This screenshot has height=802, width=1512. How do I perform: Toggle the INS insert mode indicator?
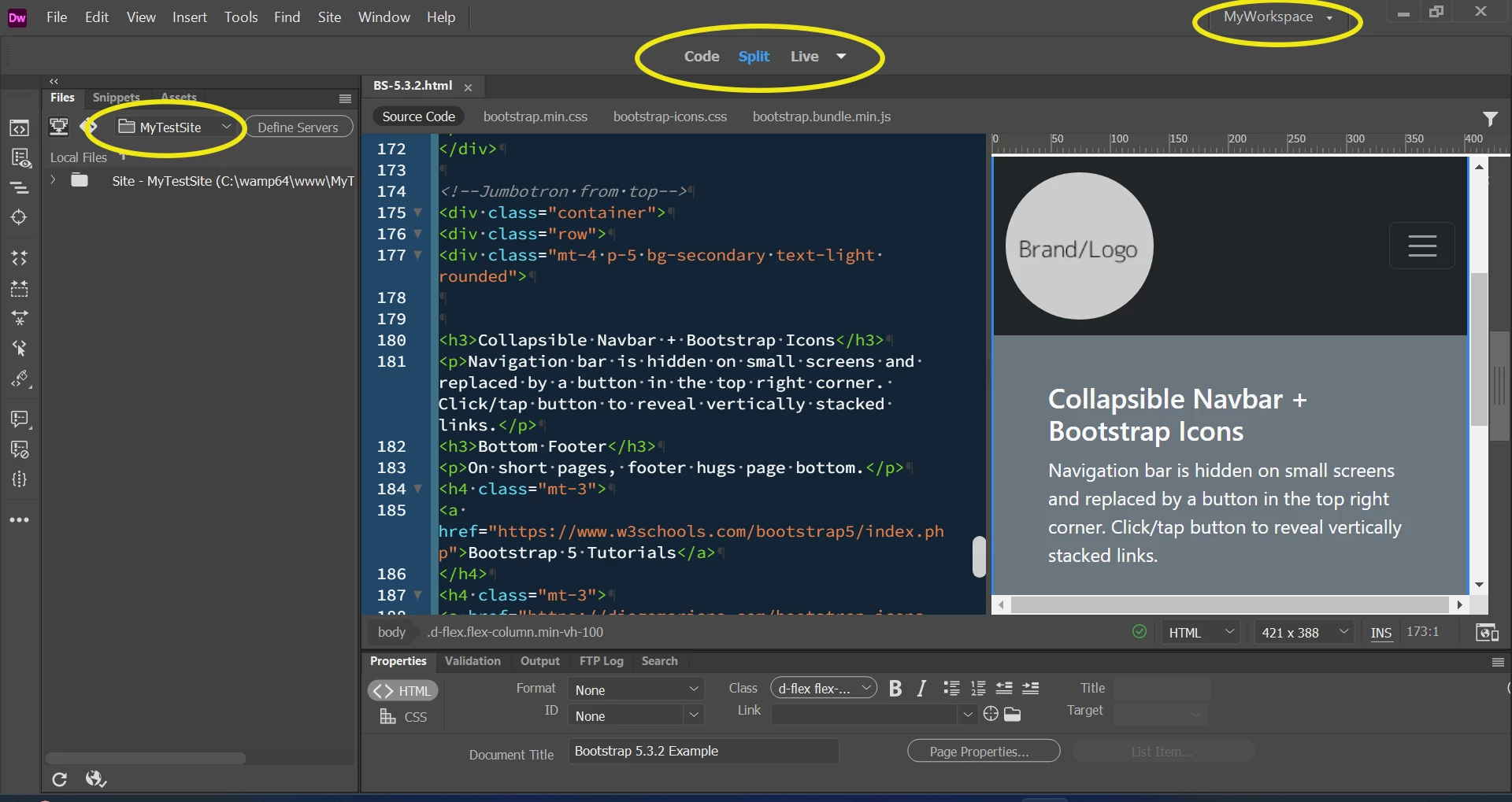pos(1381,633)
